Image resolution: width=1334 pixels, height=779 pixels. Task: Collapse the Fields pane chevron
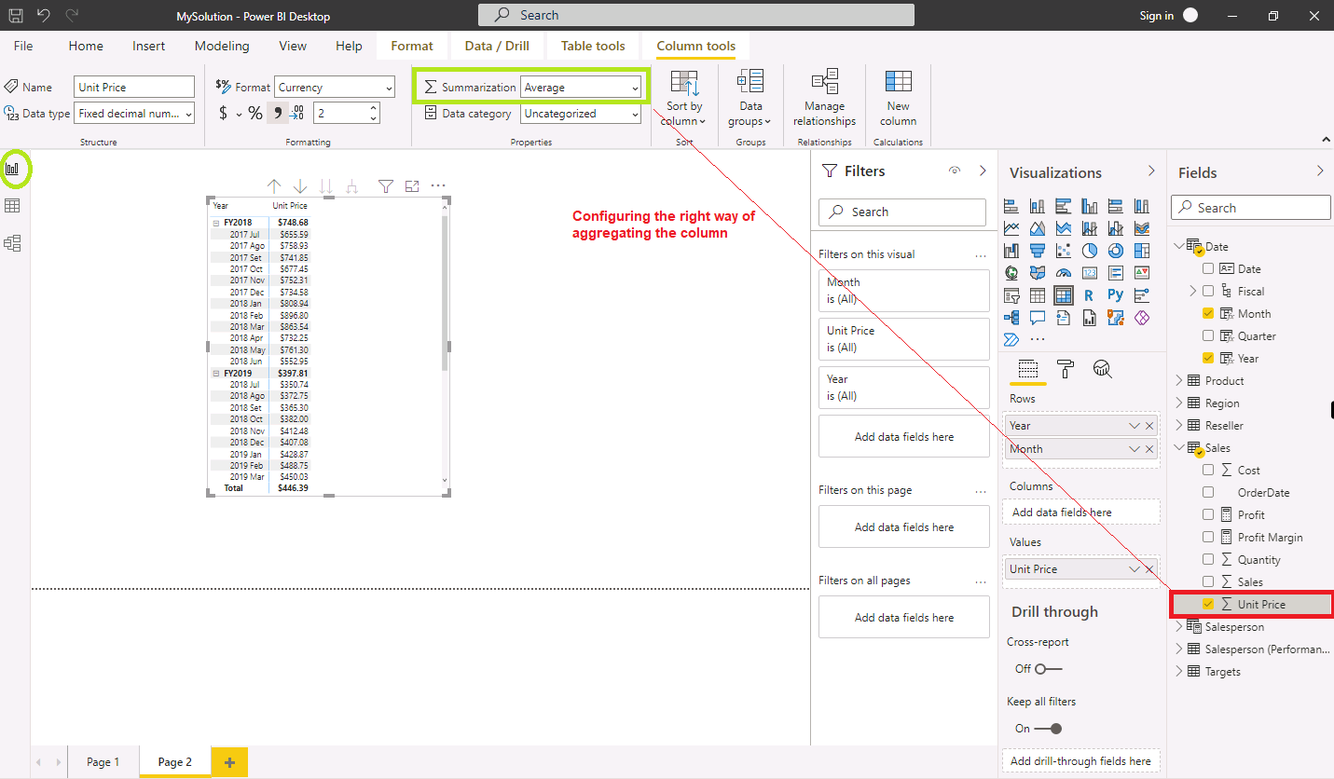click(x=1320, y=172)
